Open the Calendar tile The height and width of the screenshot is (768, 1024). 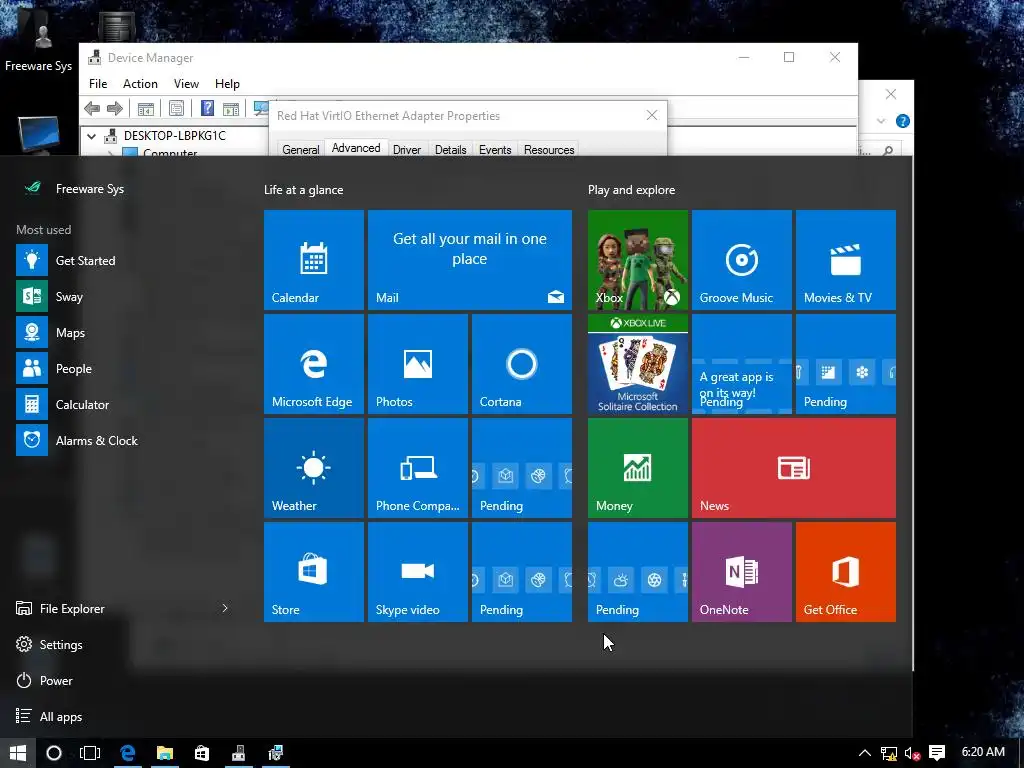[x=313, y=259]
